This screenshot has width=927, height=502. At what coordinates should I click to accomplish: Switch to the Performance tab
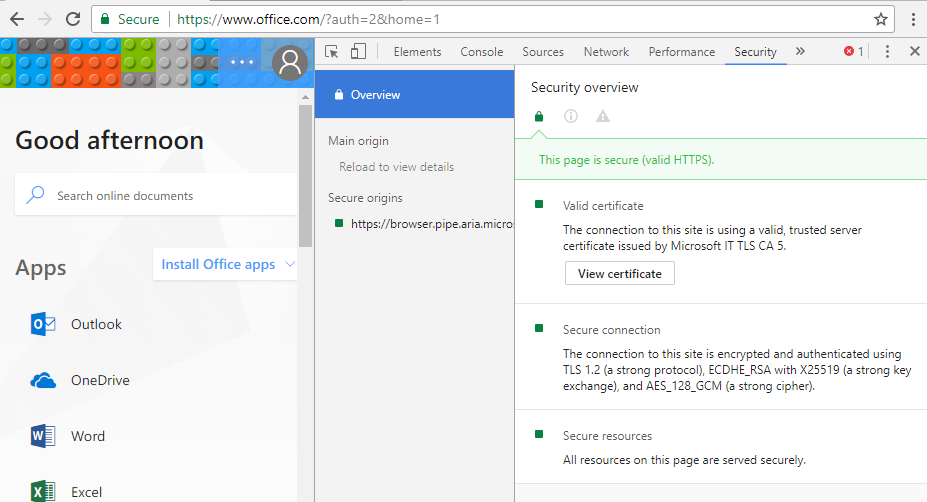(x=682, y=52)
